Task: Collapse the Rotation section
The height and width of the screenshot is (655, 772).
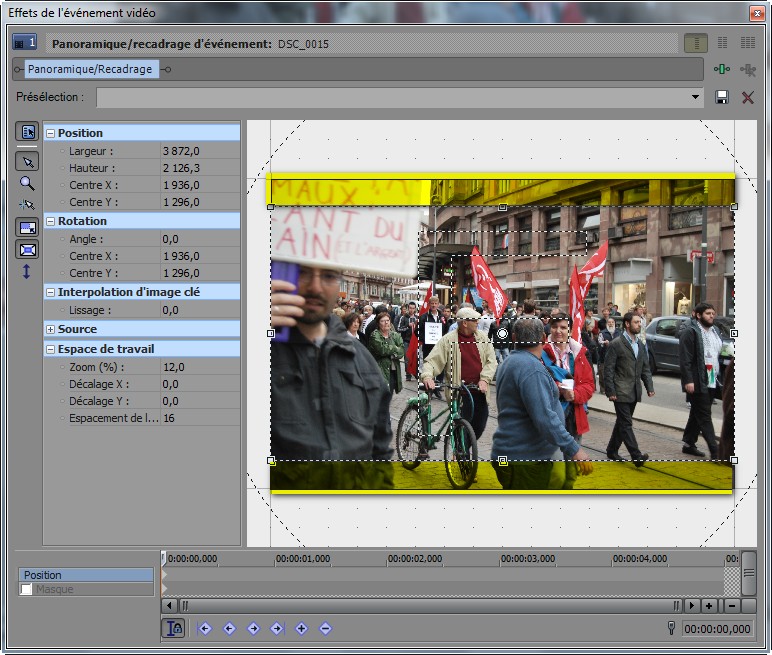Action: pos(51,221)
